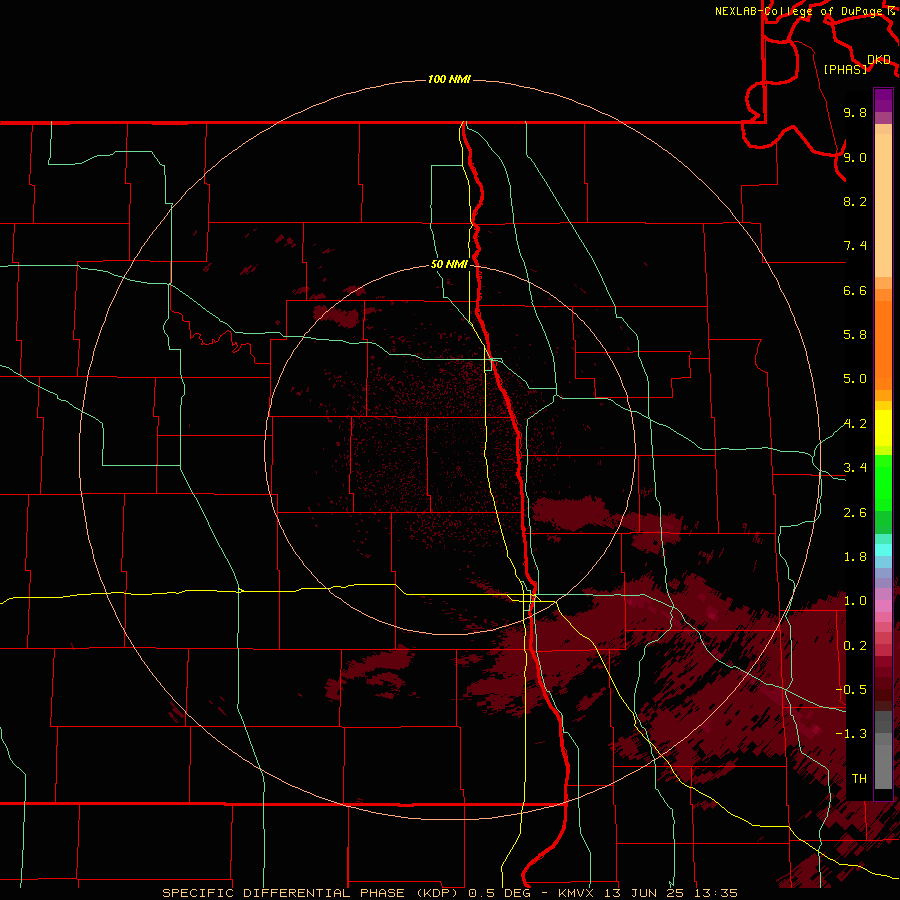Pick the yellow segment of the color bar
This screenshot has height=900, width=900.
[x=883, y=428]
